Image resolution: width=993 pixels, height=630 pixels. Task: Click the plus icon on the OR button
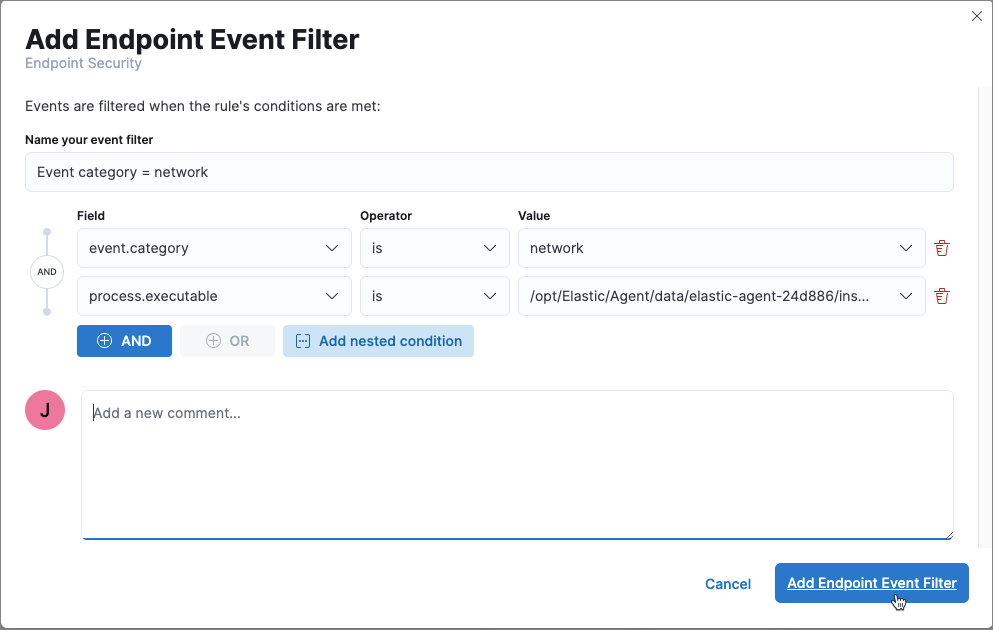click(x=213, y=340)
